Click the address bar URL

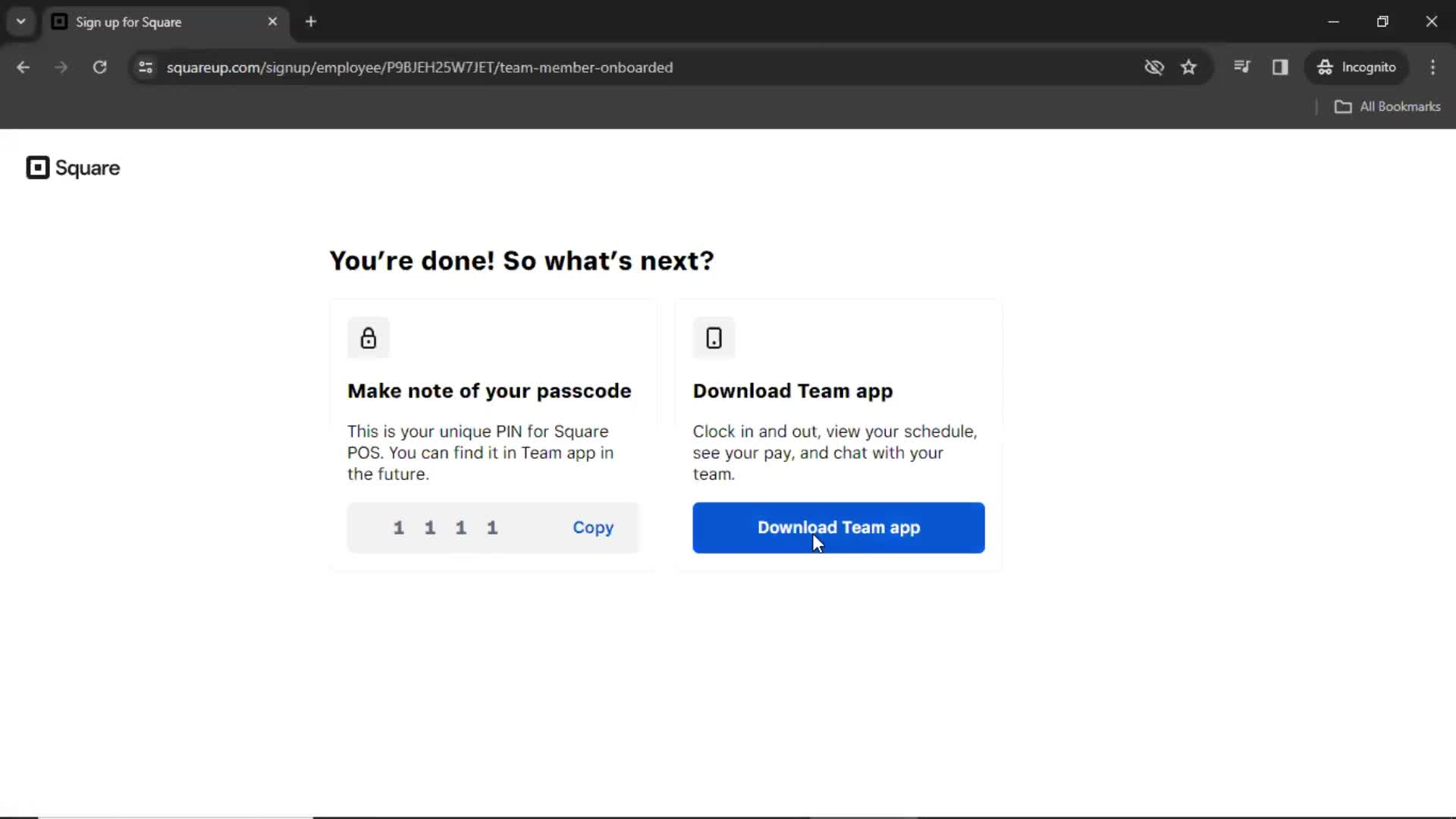pos(420,67)
